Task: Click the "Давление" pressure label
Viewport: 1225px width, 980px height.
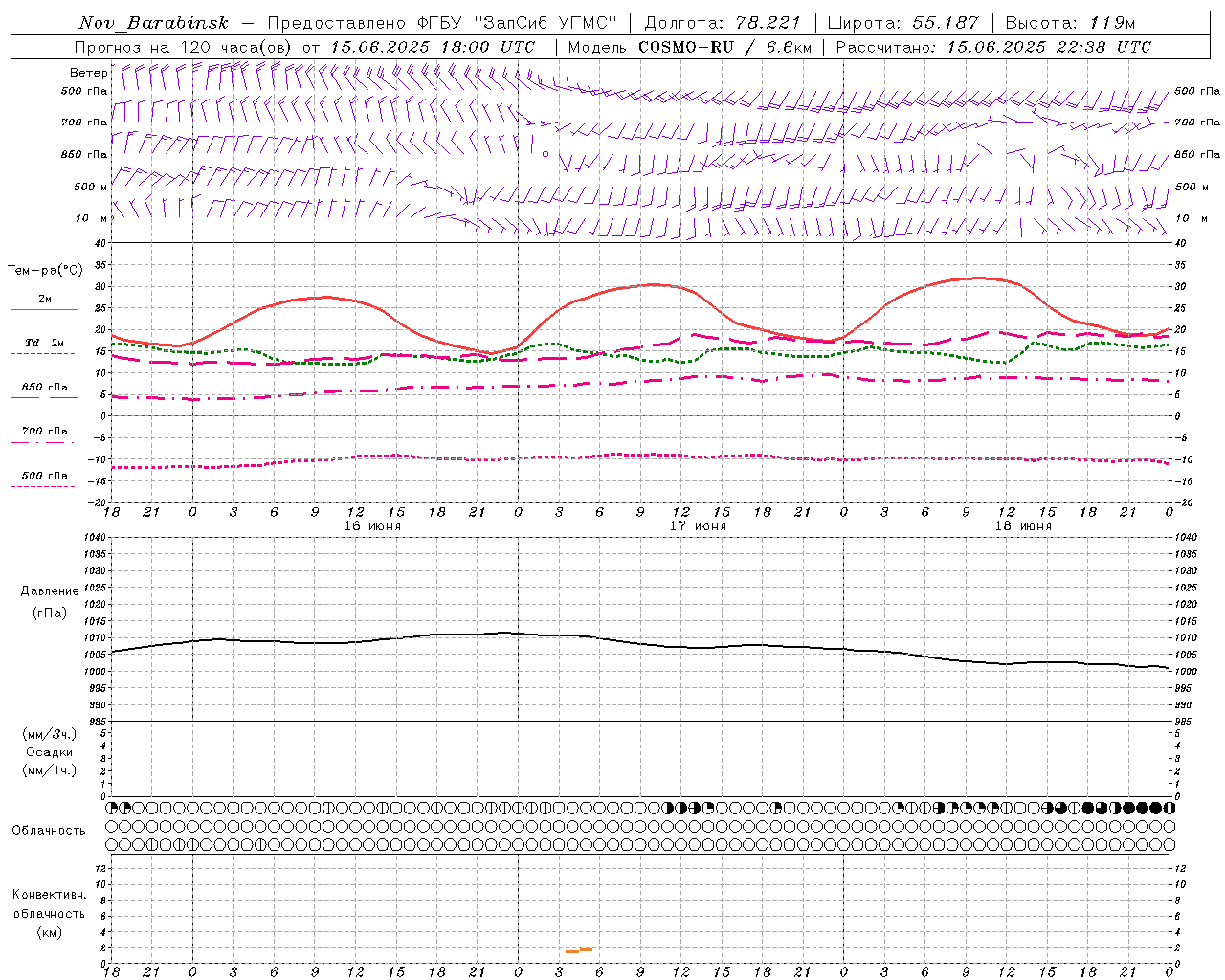Action: [x=50, y=591]
